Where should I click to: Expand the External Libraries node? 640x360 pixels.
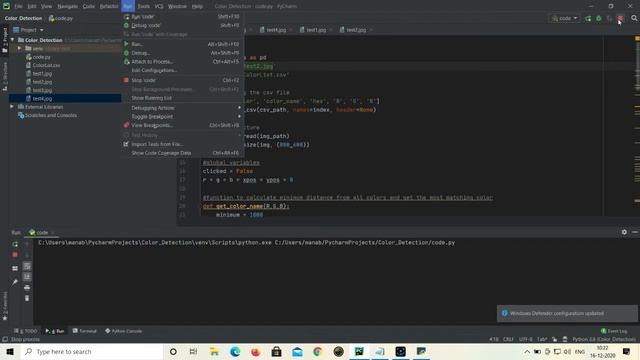(x=12, y=107)
